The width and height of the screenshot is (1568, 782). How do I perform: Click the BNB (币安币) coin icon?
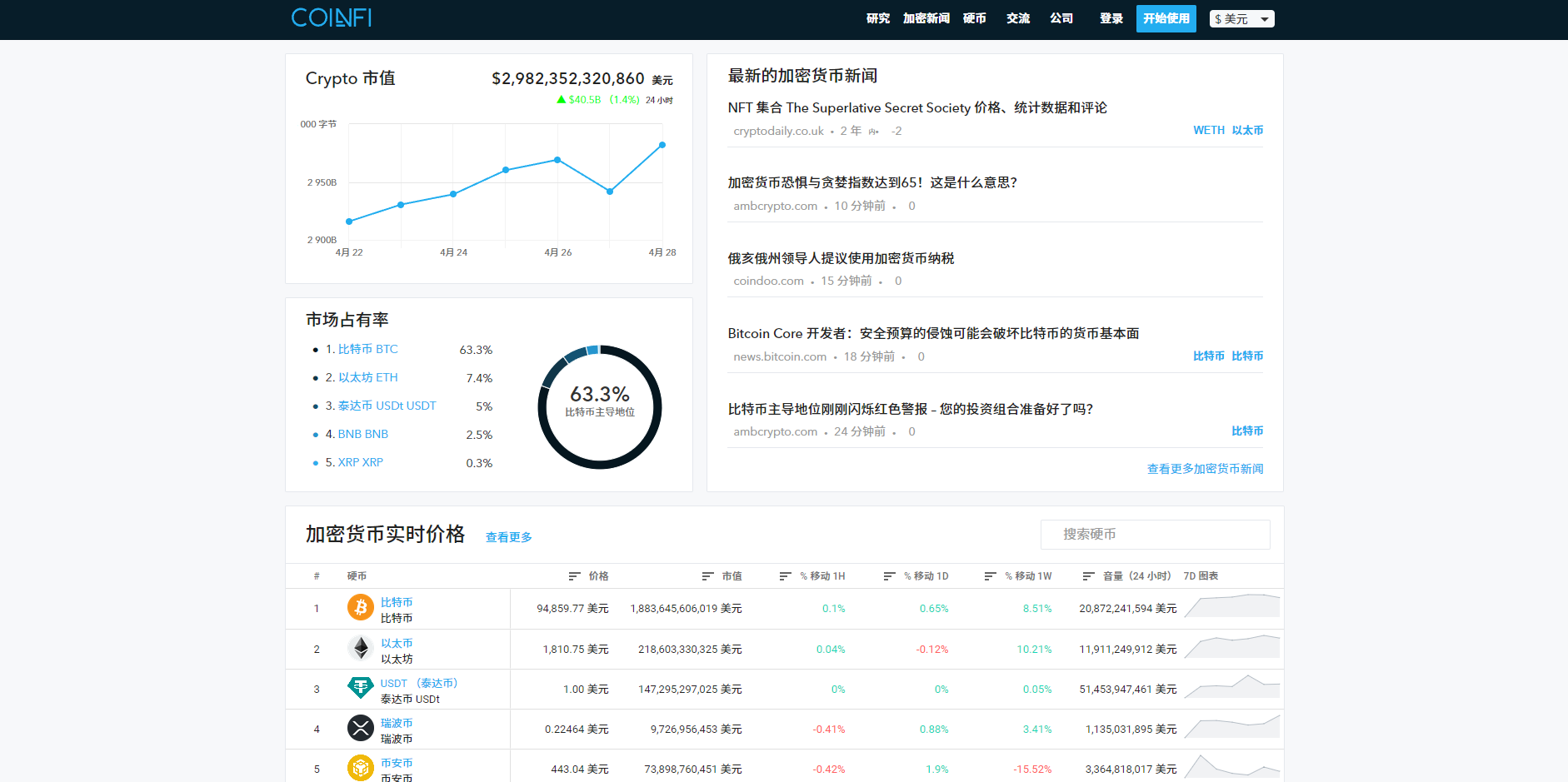360,768
